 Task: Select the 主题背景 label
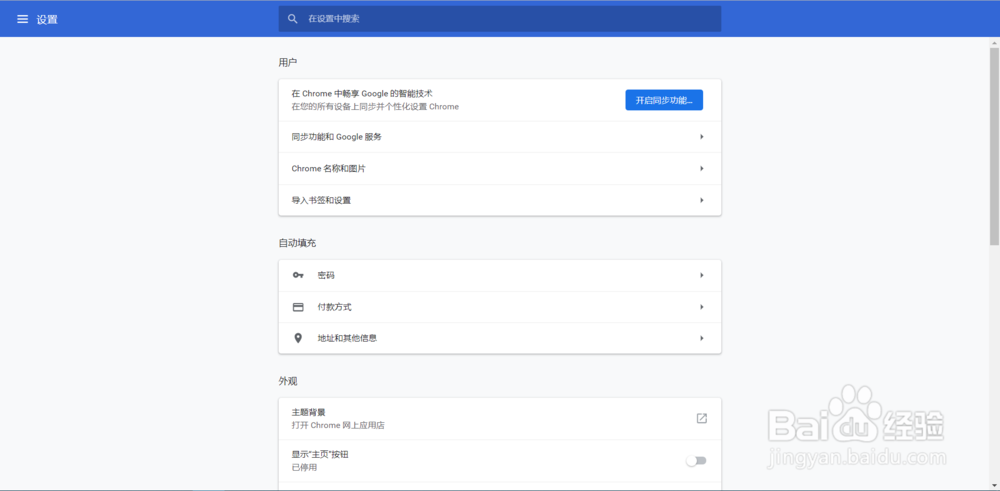(x=309, y=413)
